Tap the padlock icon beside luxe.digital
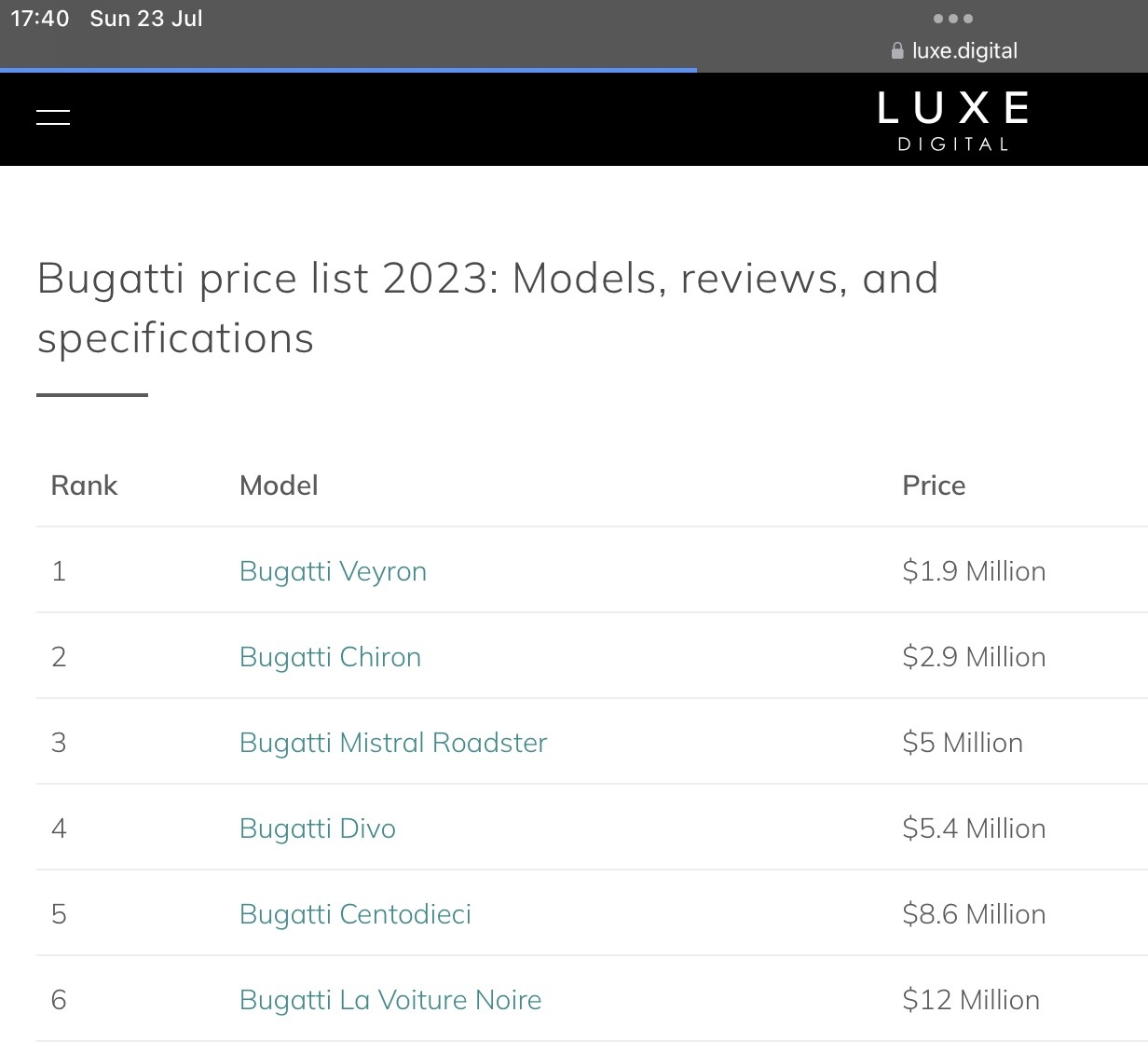Viewport: 1148px width, 1054px height. [x=897, y=51]
